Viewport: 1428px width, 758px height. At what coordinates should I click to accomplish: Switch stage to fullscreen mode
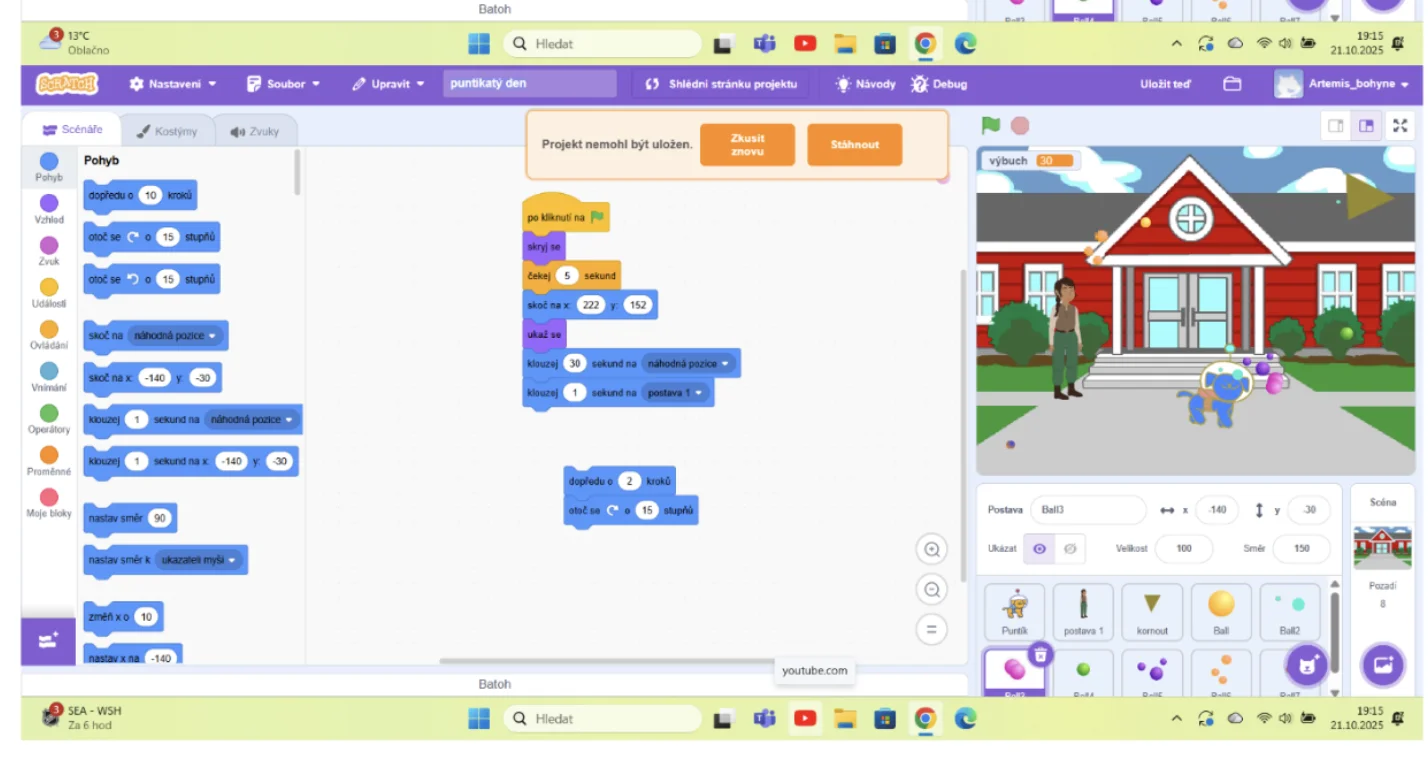1400,126
